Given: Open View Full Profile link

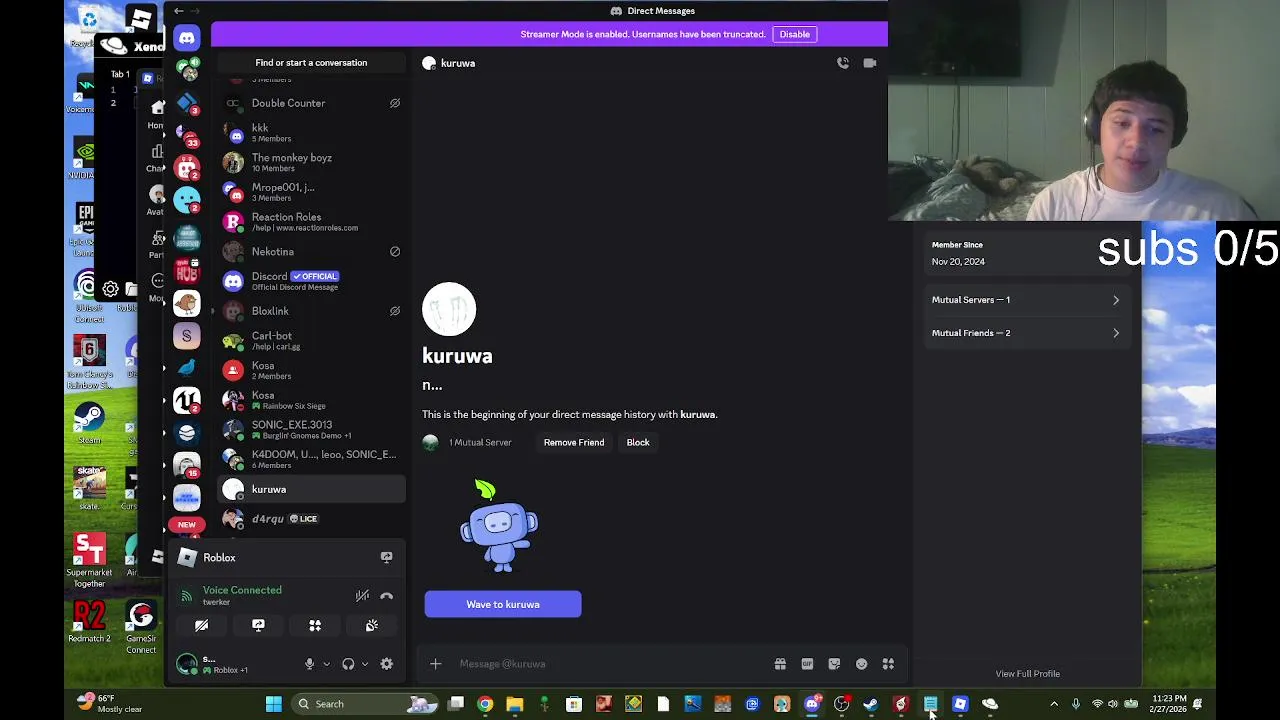Looking at the screenshot, I should (1027, 674).
